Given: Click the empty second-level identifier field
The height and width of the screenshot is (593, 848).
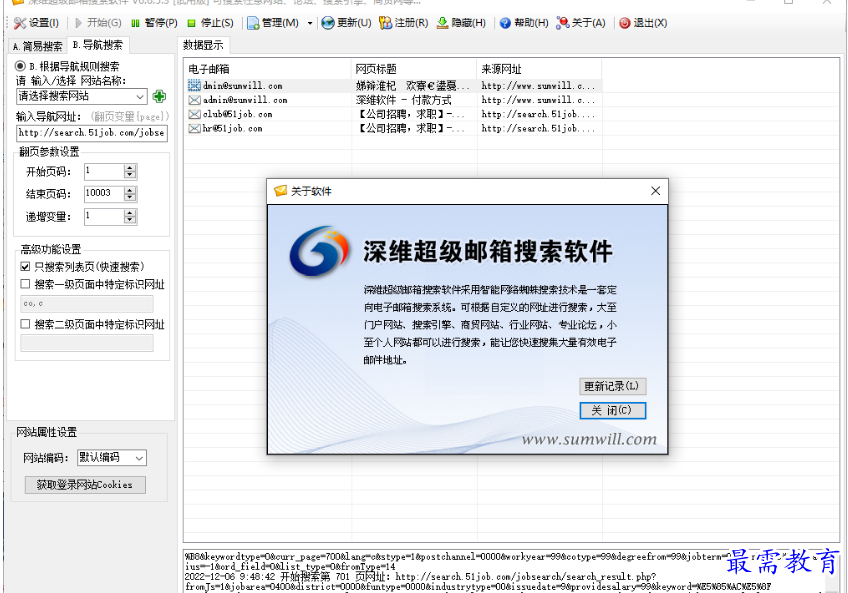Looking at the screenshot, I should (x=87, y=343).
